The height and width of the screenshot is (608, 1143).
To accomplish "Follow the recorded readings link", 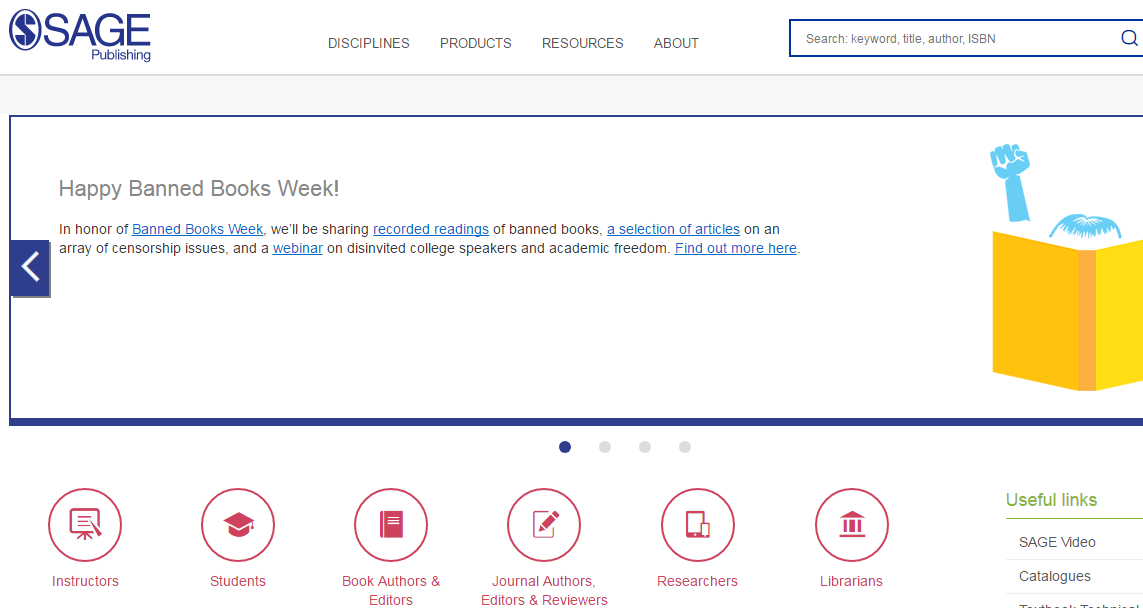I will point(431,229).
